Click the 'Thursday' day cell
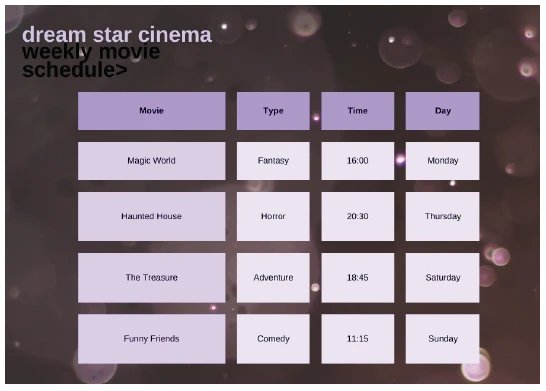546x391 pixels. (442, 216)
